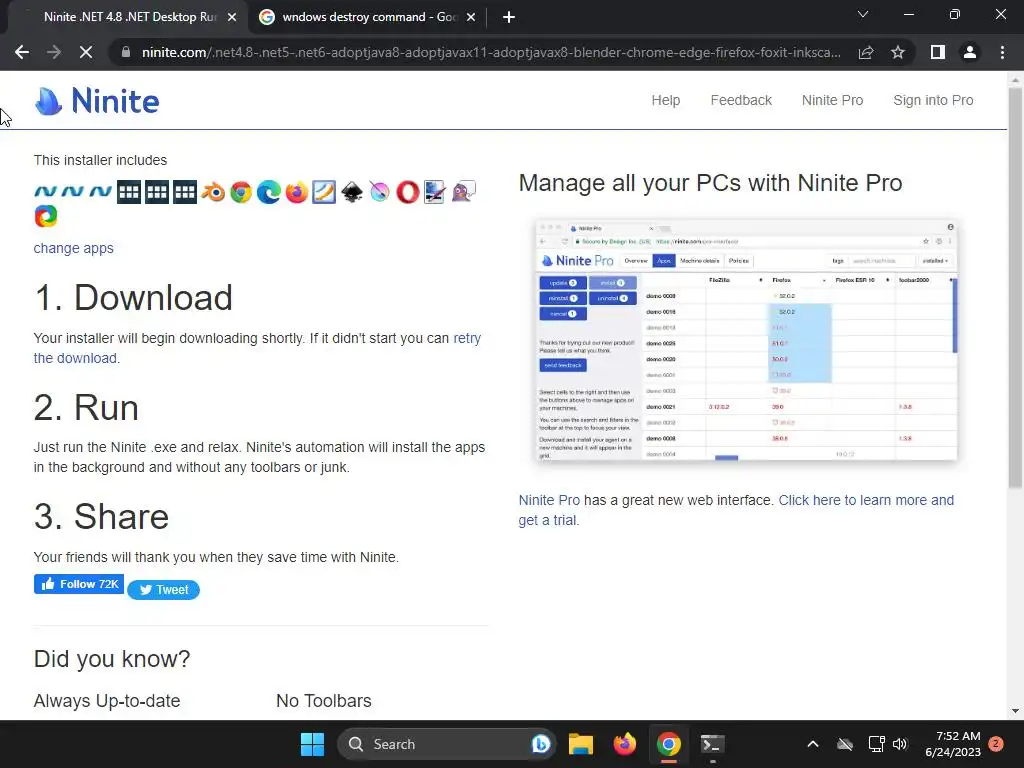Stop the page loading with the X button
The width and height of the screenshot is (1024, 768).
click(86, 52)
